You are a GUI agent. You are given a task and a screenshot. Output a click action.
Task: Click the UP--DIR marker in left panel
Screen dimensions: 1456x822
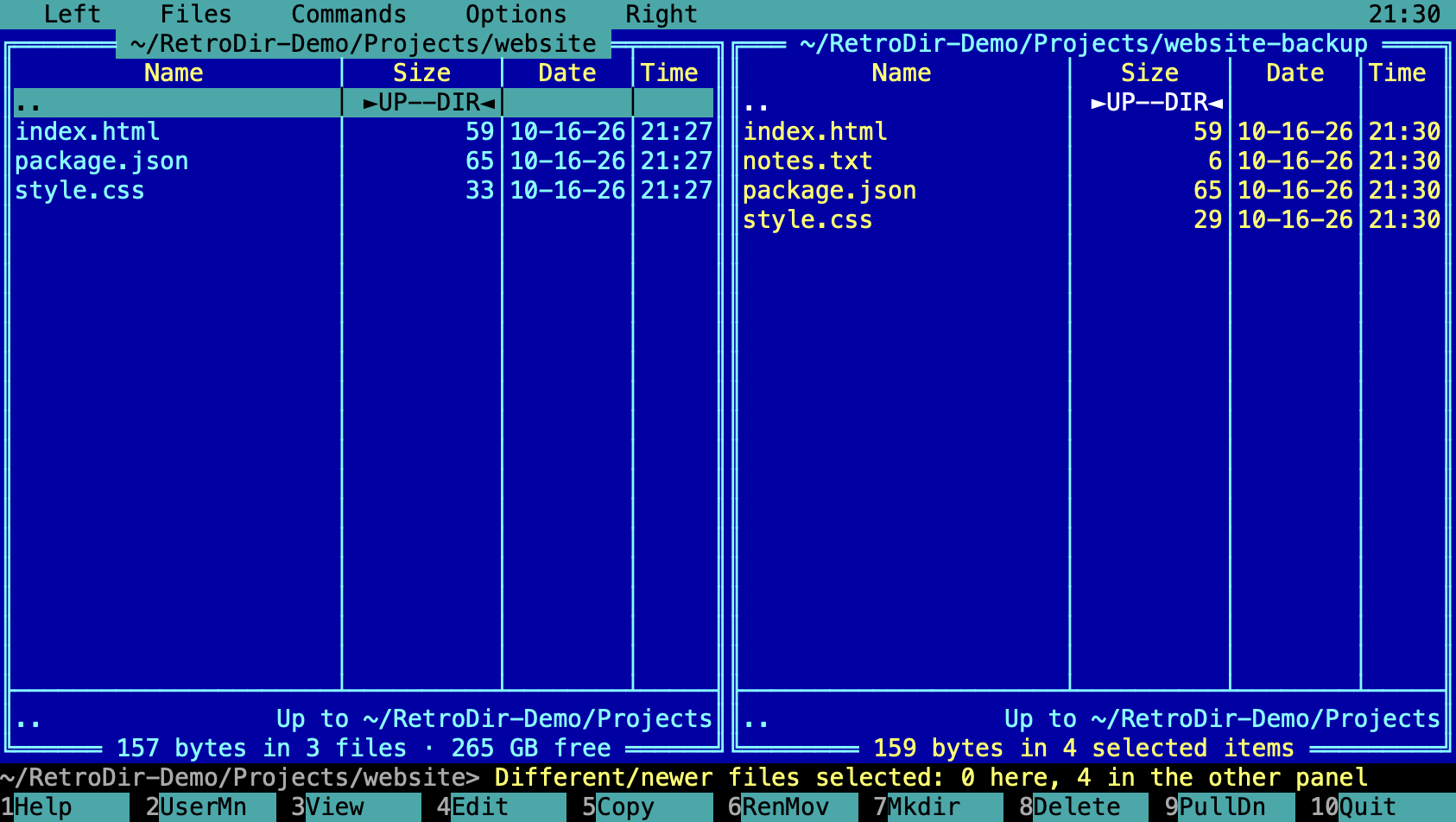[429, 103]
